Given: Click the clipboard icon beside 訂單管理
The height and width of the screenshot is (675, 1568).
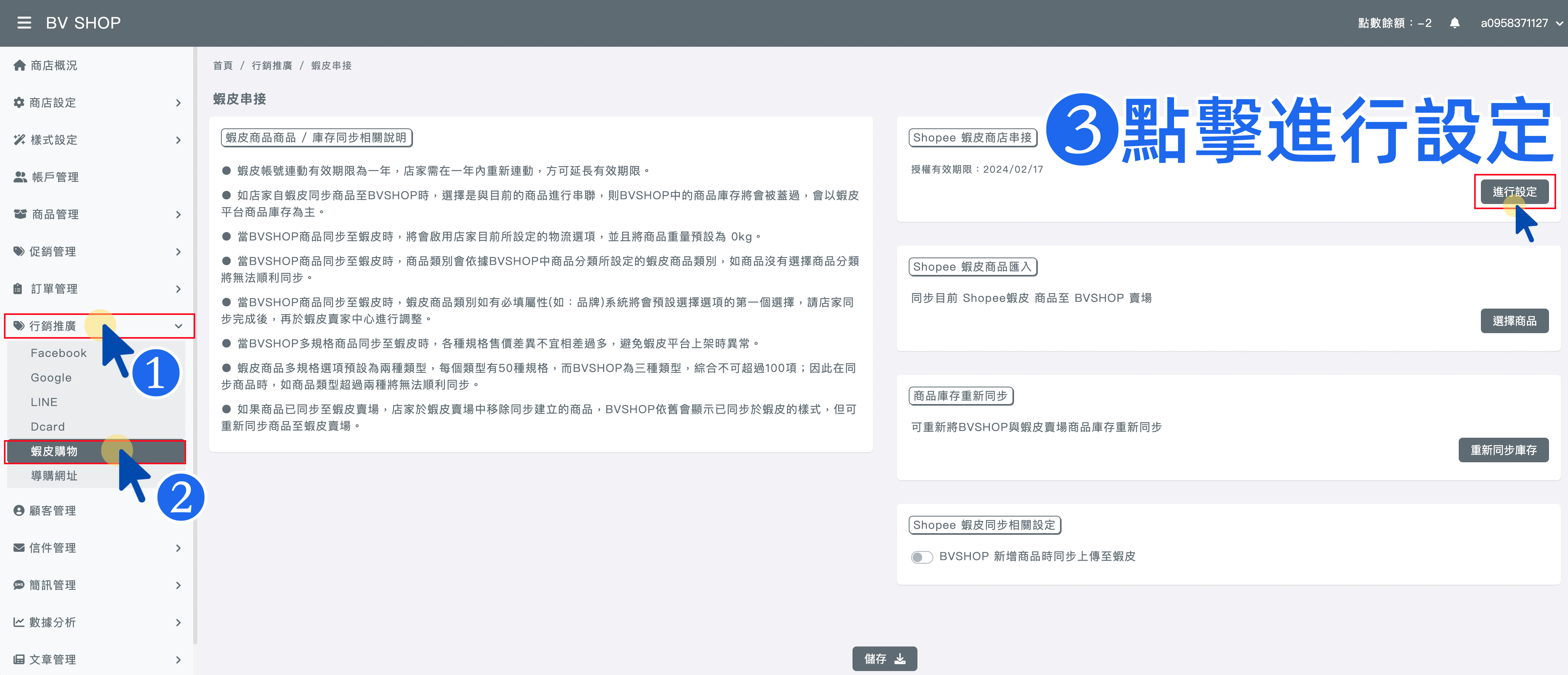Looking at the screenshot, I should coord(18,288).
